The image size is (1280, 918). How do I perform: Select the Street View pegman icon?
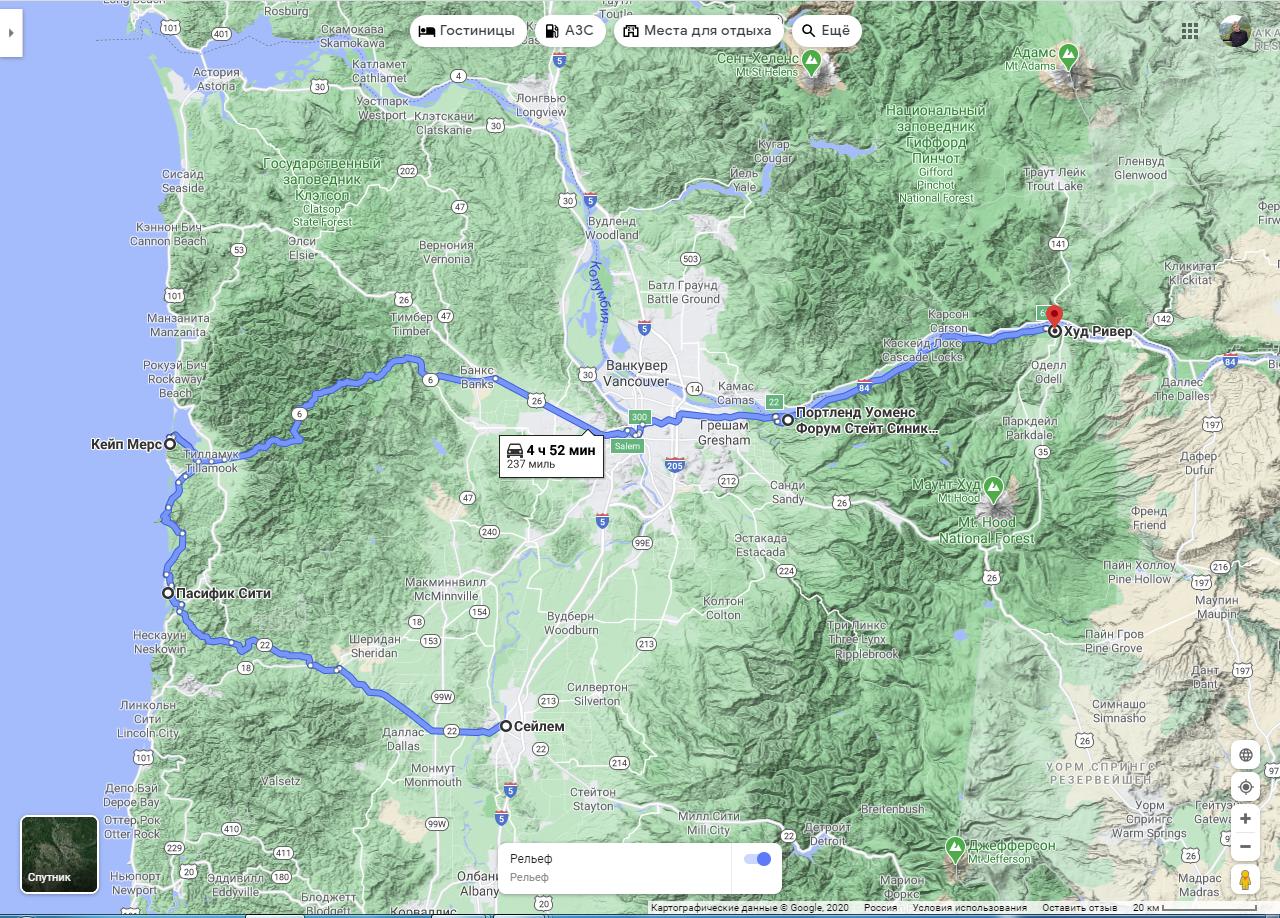coord(1245,880)
